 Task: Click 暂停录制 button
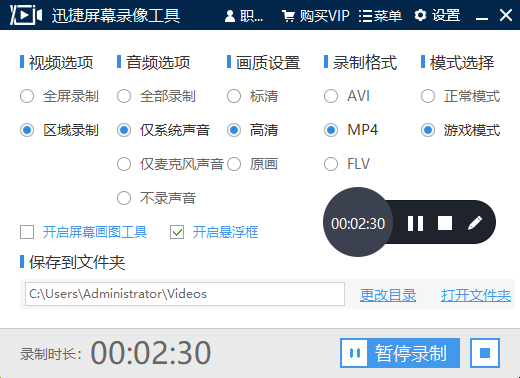400,353
